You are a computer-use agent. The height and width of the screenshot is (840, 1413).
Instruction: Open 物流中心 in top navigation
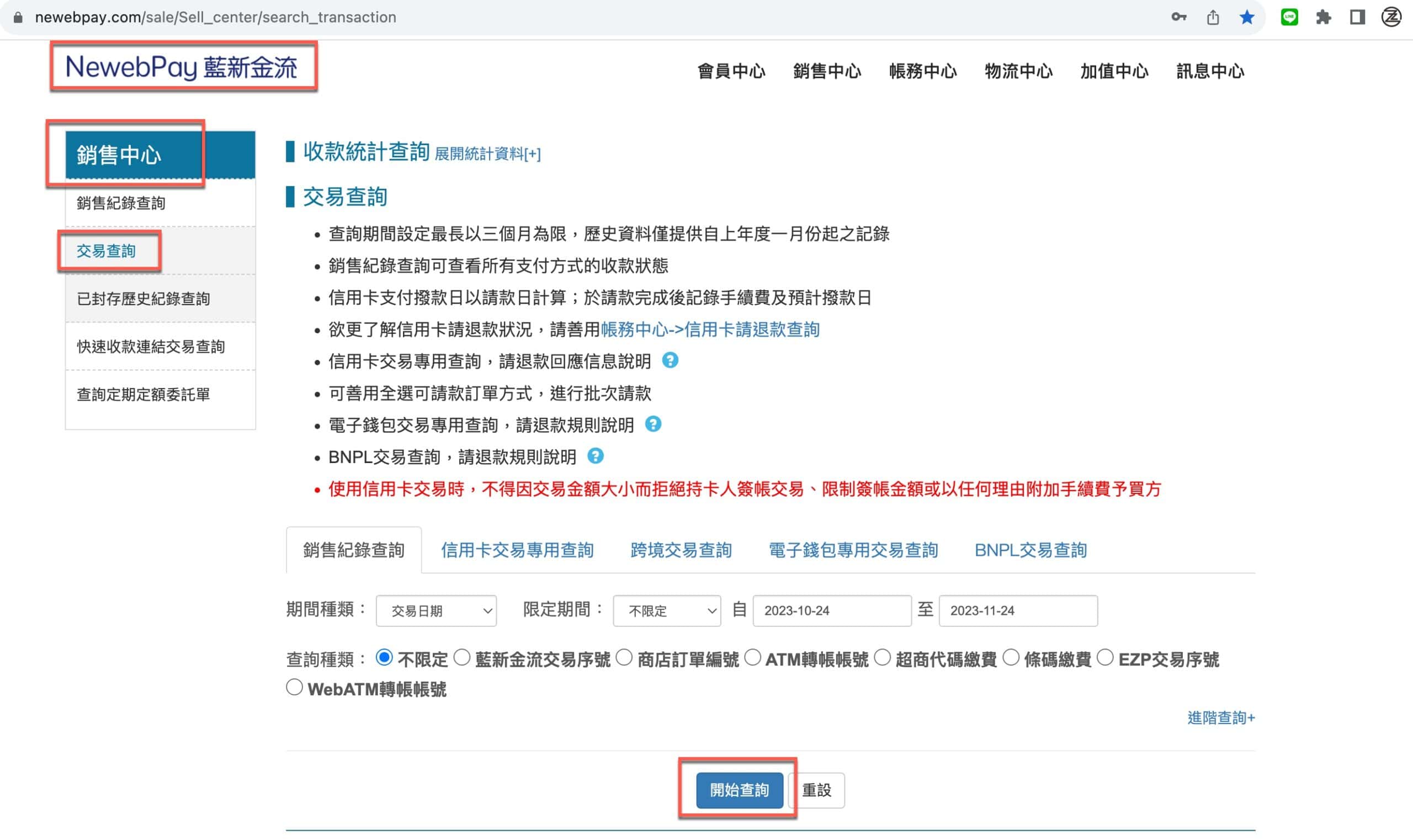1018,71
